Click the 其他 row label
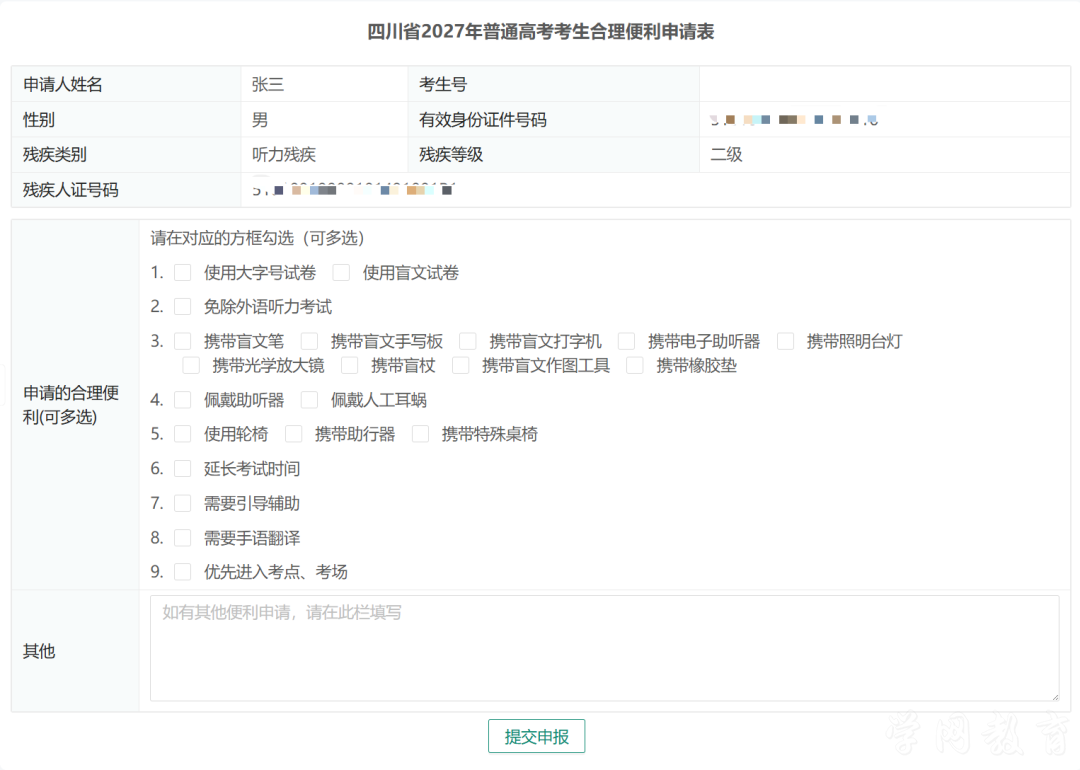Screen dimensions: 1080x770 click(x=39, y=652)
